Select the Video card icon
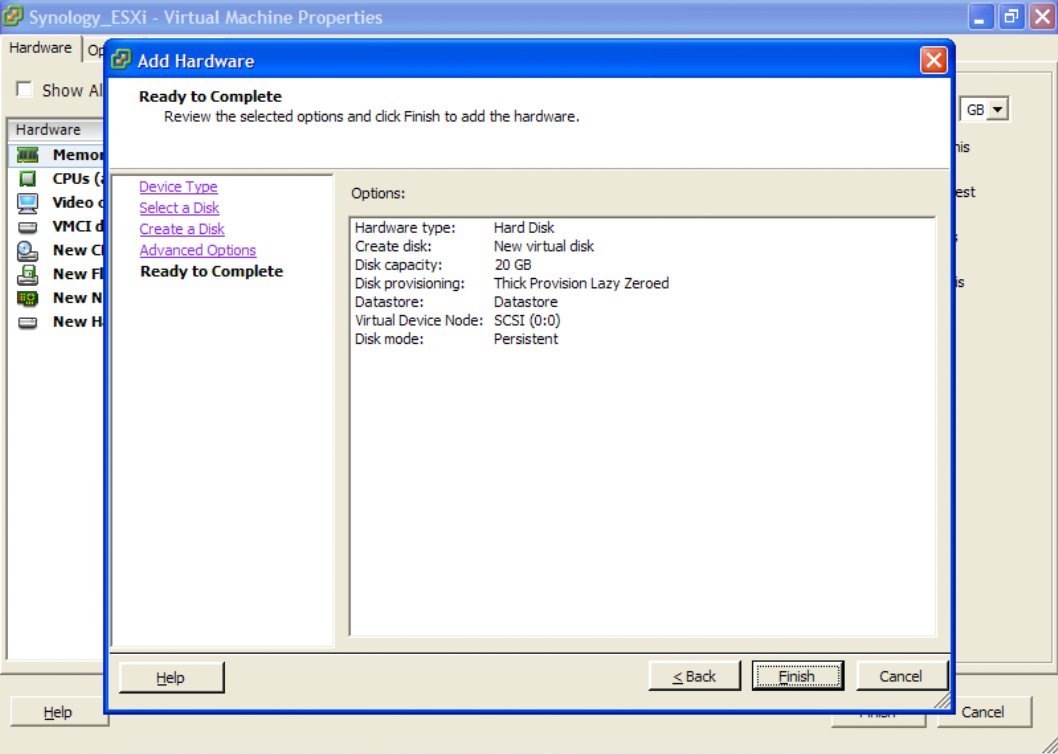Viewport: 1058px width, 754px height. 28,202
